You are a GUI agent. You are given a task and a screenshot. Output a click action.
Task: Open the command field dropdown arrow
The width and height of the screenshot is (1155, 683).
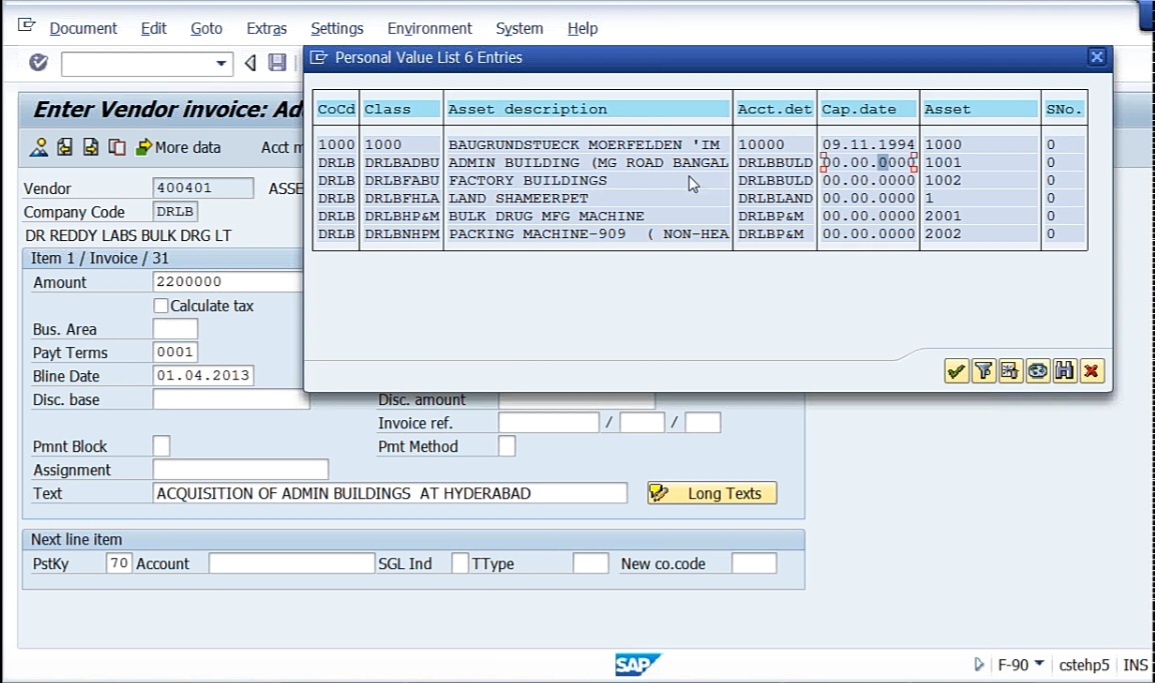pos(221,63)
